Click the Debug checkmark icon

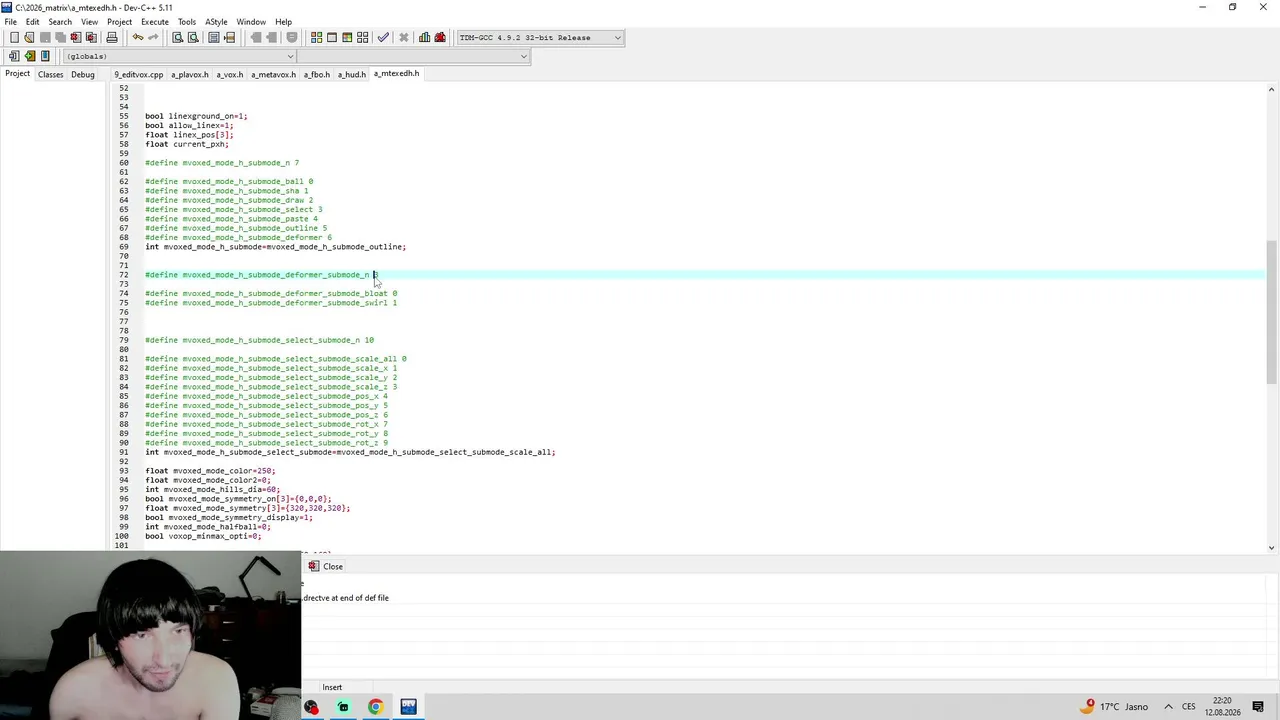tap(383, 38)
